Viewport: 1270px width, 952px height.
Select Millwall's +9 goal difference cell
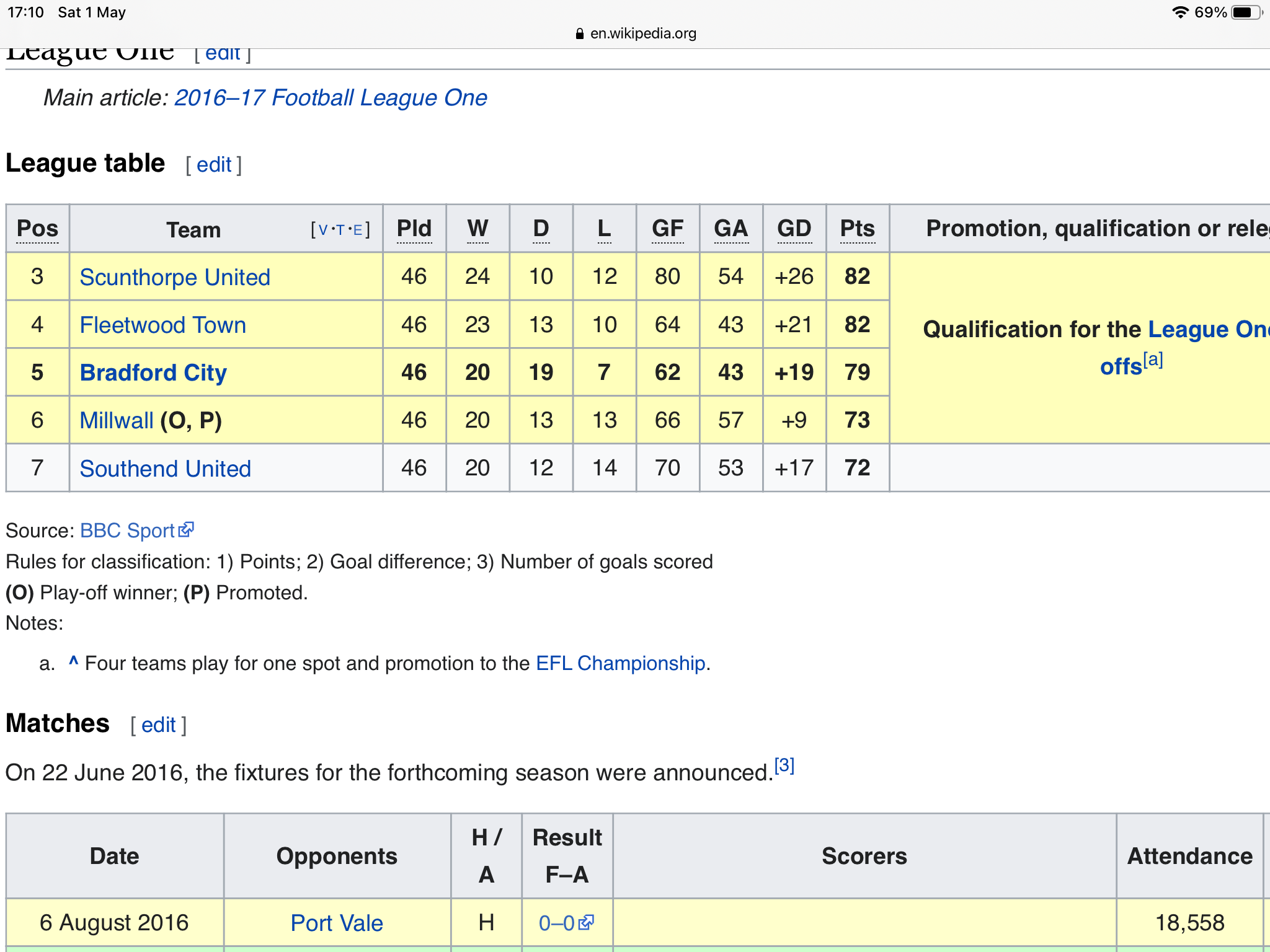pyautogui.click(x=794, y=420)
